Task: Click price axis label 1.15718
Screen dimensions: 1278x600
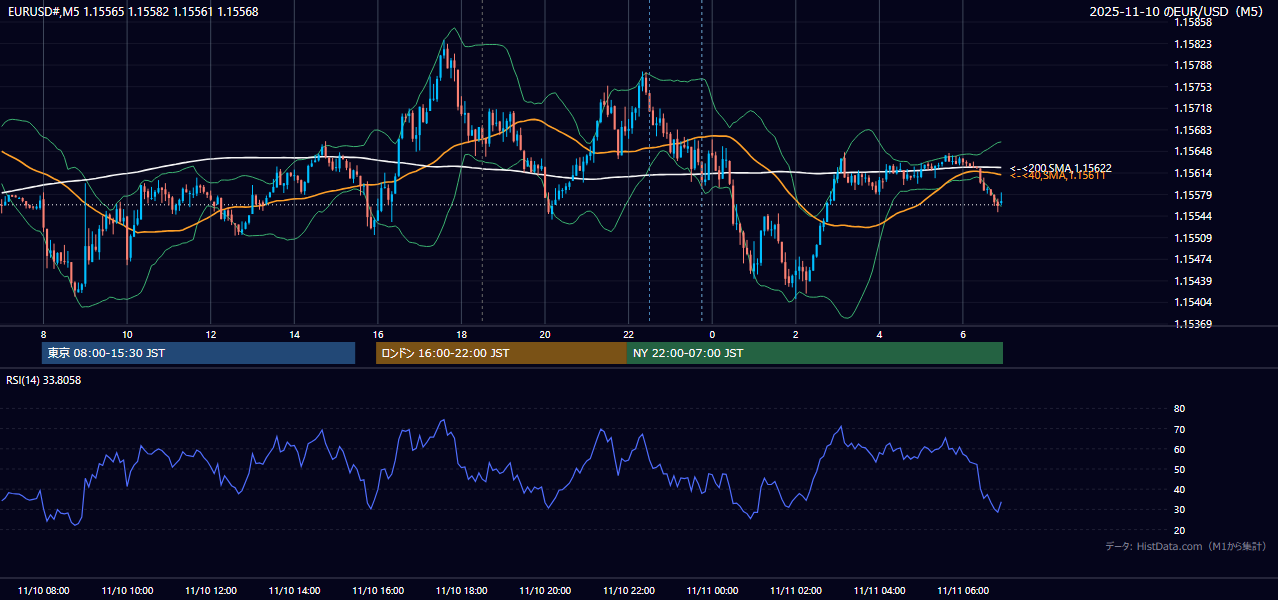Action: coord(1194,108)
